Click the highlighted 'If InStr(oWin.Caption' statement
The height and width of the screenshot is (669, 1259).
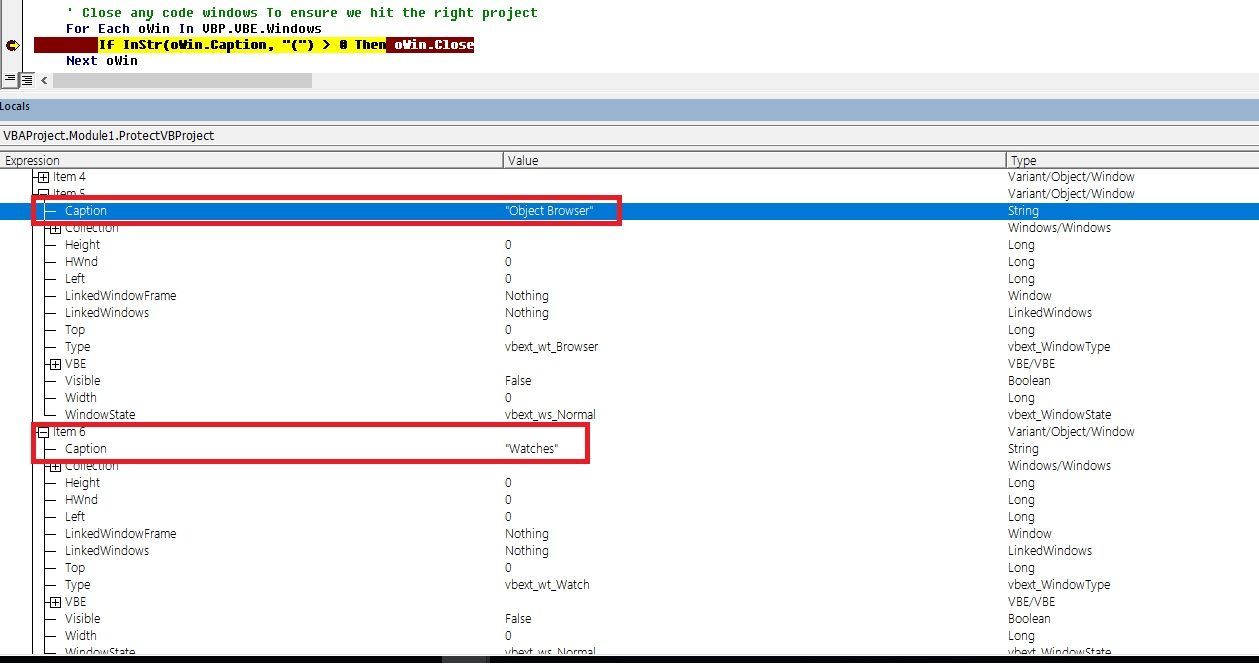click(x=242, y=45)
